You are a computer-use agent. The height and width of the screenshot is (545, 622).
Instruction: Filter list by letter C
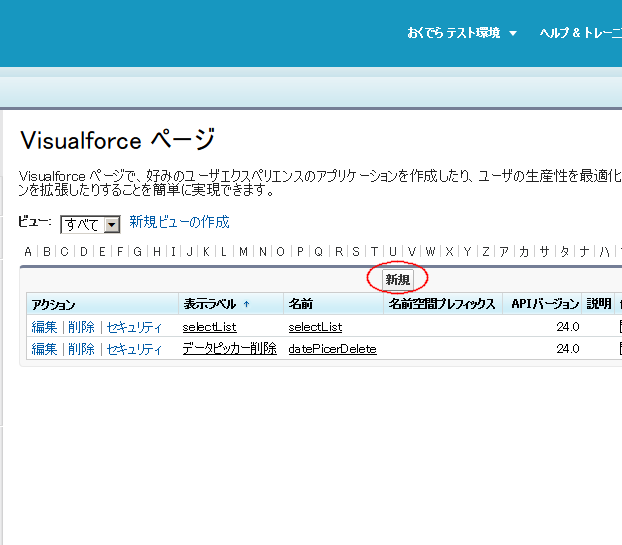pyautogui.click(x=64, y=252)
